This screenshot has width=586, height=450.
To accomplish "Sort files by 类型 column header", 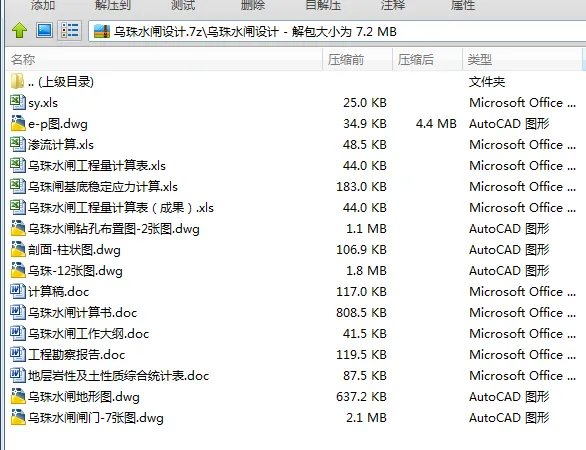I will click(522, 59).
